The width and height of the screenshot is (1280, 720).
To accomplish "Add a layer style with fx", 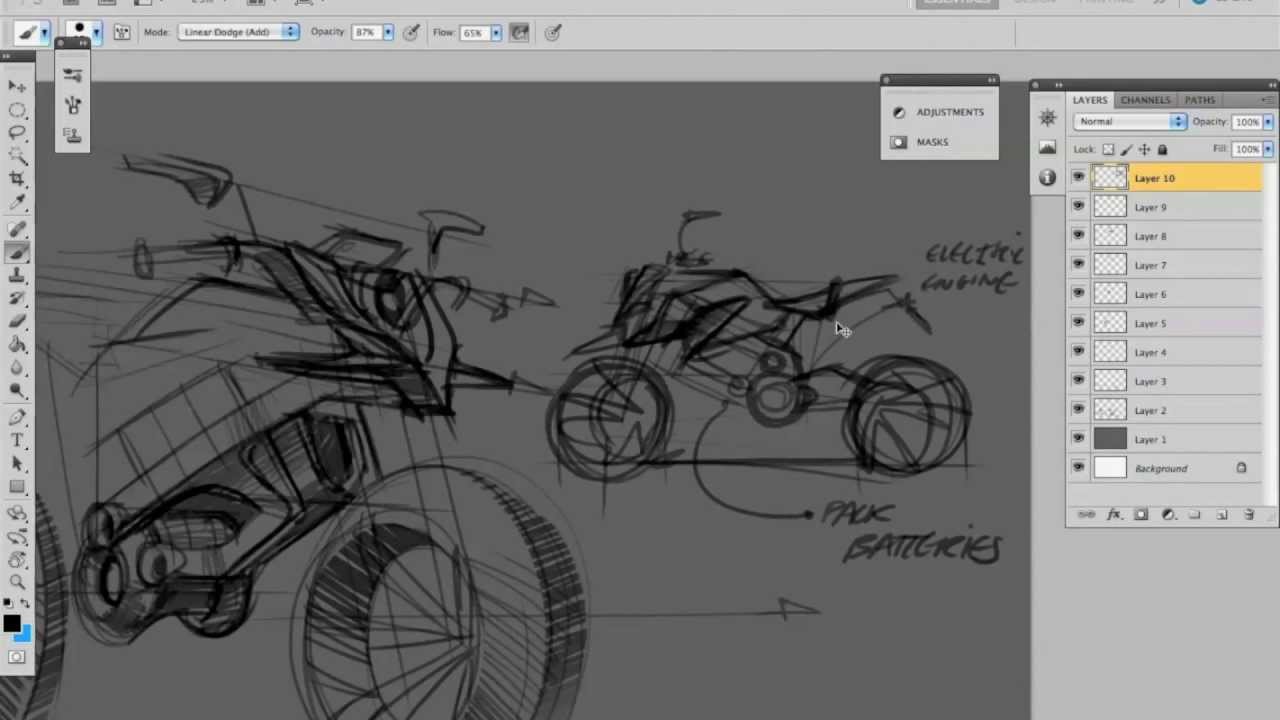I will pos(1114,515).
